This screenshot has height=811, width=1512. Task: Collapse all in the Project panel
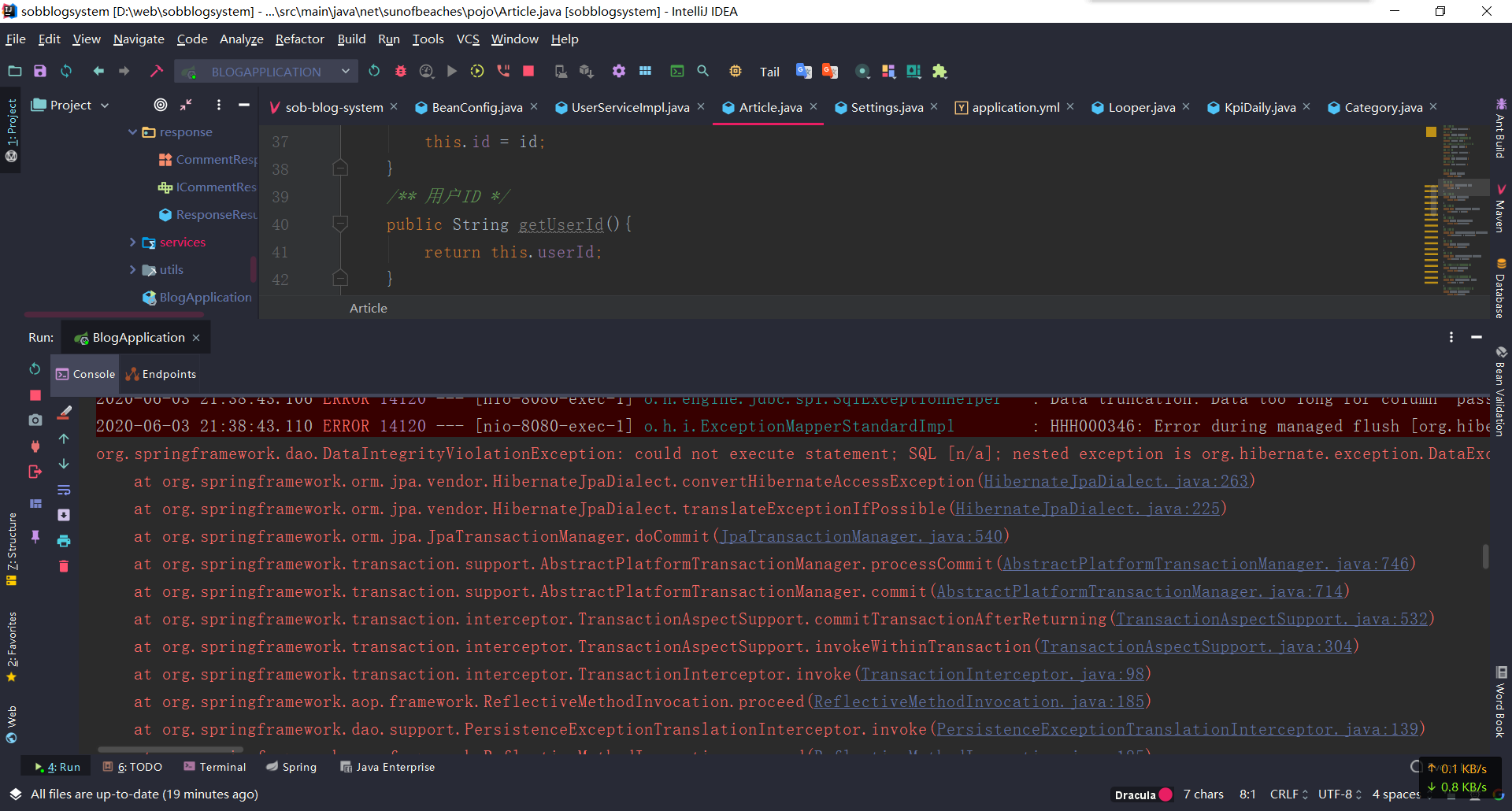pyautogui.click(x=186, y=105)
